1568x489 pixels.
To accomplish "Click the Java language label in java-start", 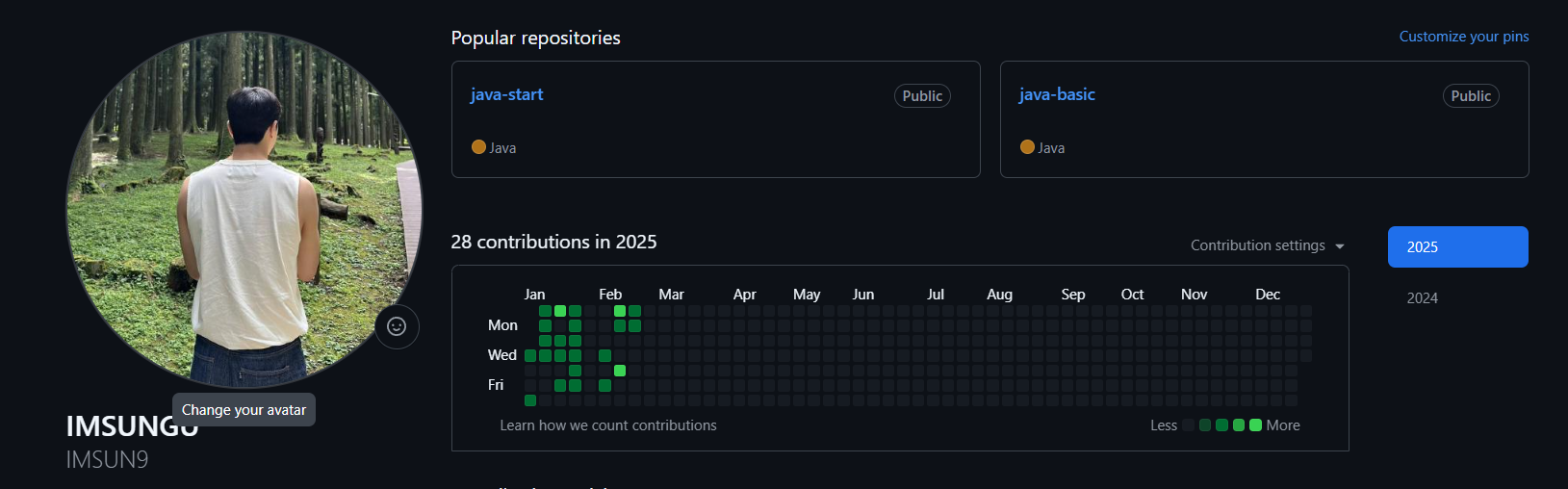I will point(502,148).
